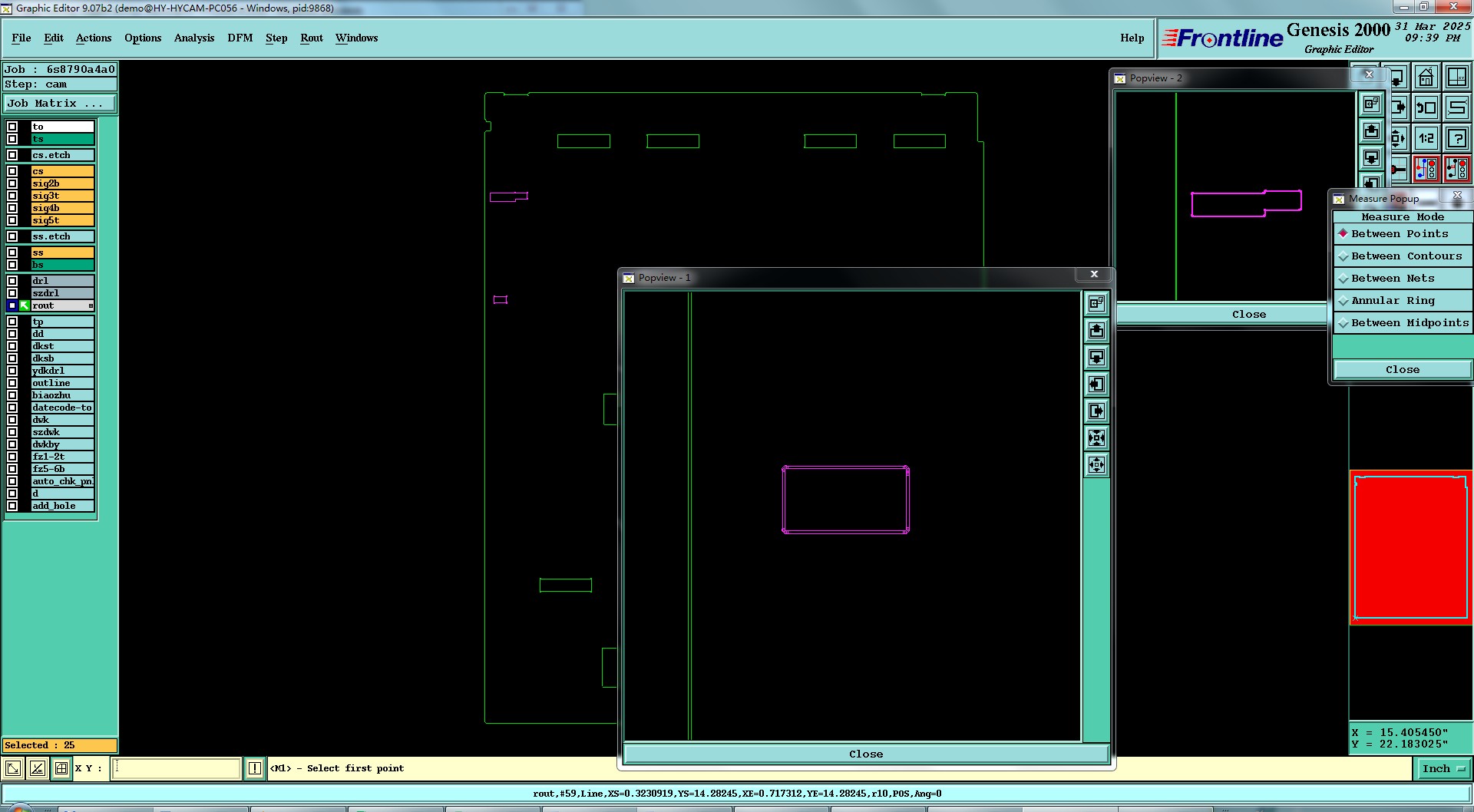
Task: Select the ss layer name
Action: (62, 253)
